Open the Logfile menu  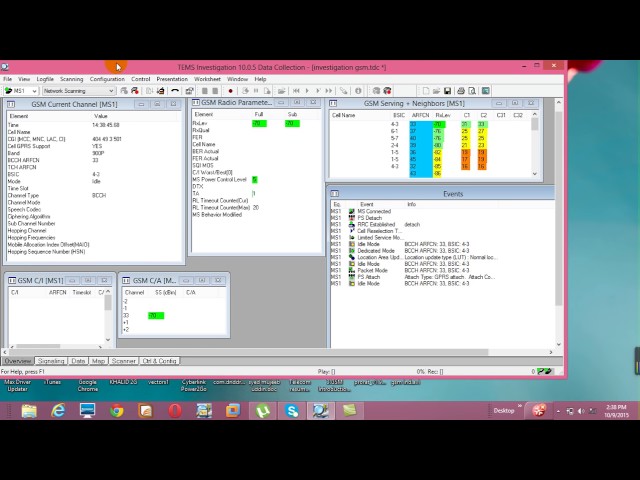coord(45,79)
